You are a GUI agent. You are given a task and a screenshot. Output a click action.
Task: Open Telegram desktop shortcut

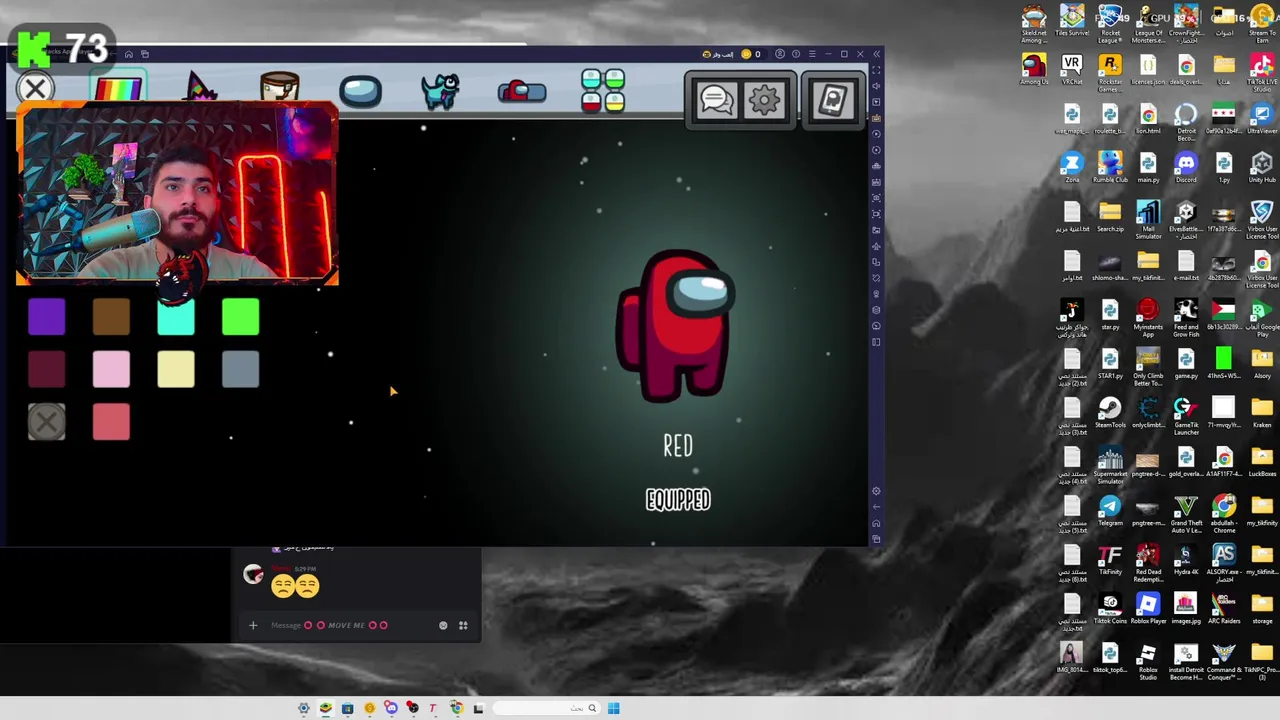click(1110, 511)
